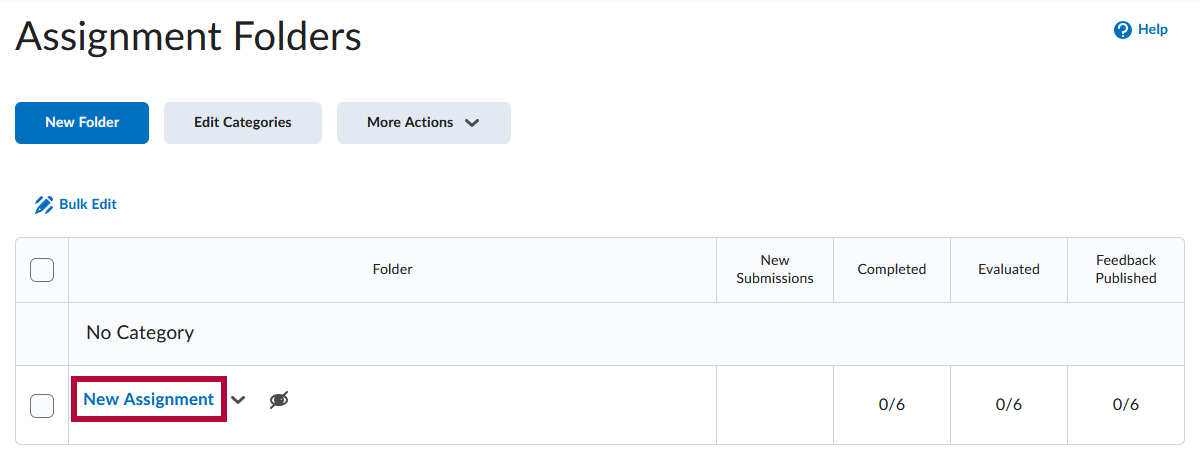Click the Help question mark icon
The width and height of the screenshot is (1200, 453).
click(1123, 30)
